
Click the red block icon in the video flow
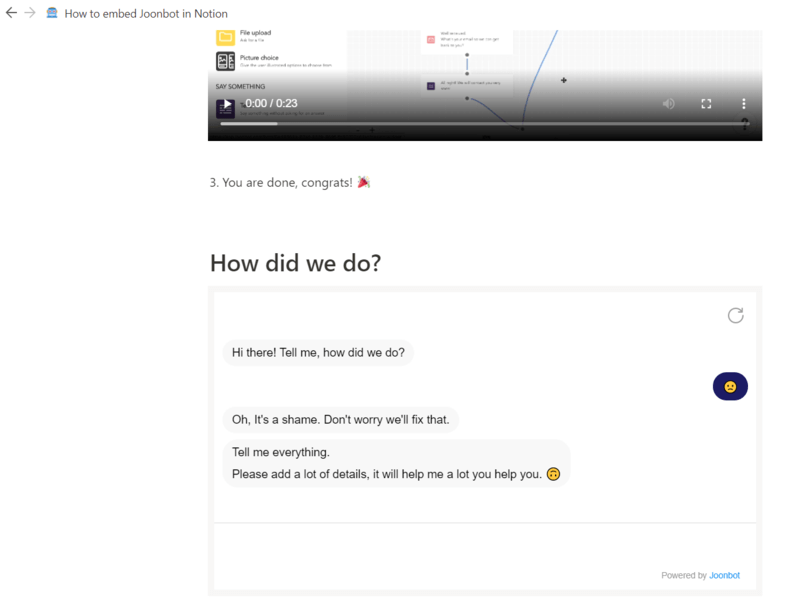pyautogui.click(x=431, y=39)
